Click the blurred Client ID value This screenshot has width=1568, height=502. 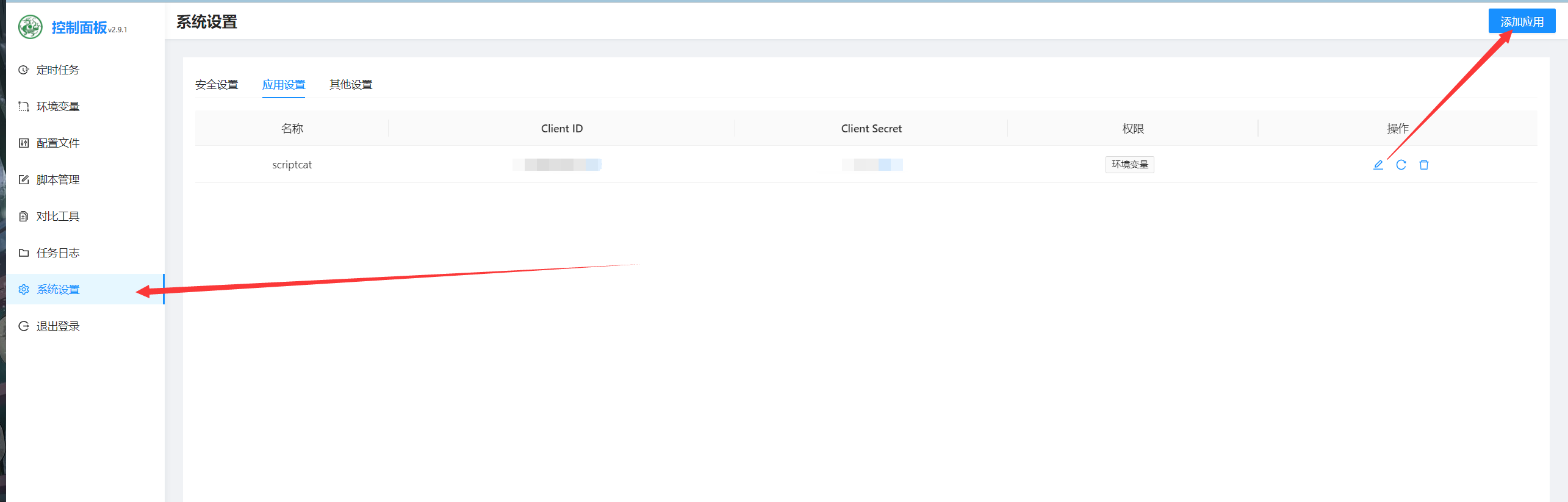tap(557, 165)
